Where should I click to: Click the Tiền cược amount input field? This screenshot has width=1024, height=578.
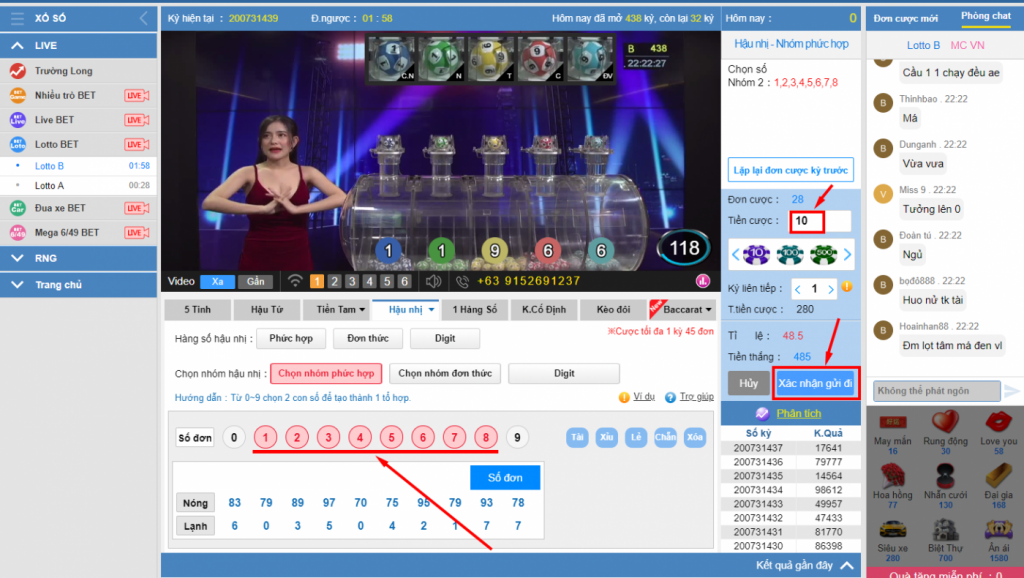click(x=819, y=221)
